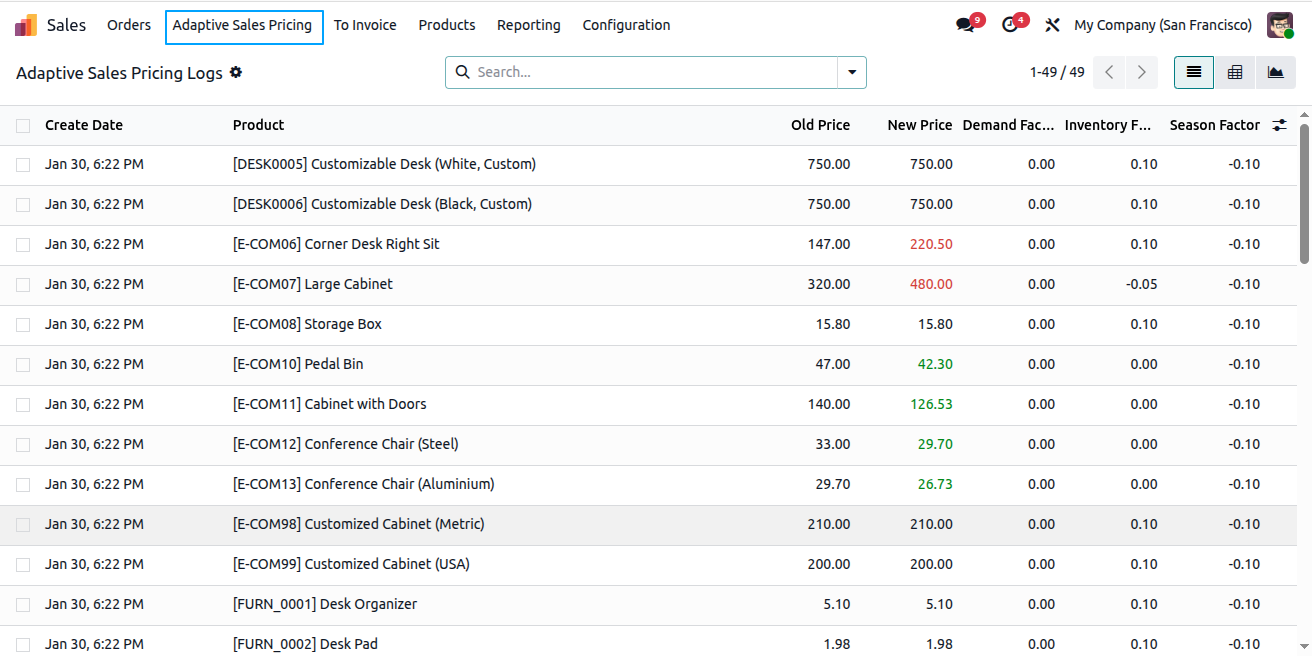
Task: Click the Sales app name
Action: point(66,25)
